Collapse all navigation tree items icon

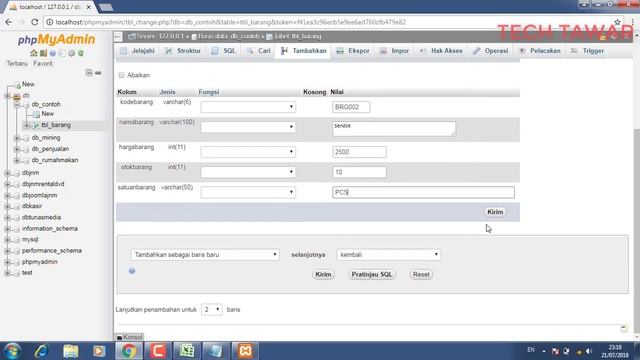(89, 73)
